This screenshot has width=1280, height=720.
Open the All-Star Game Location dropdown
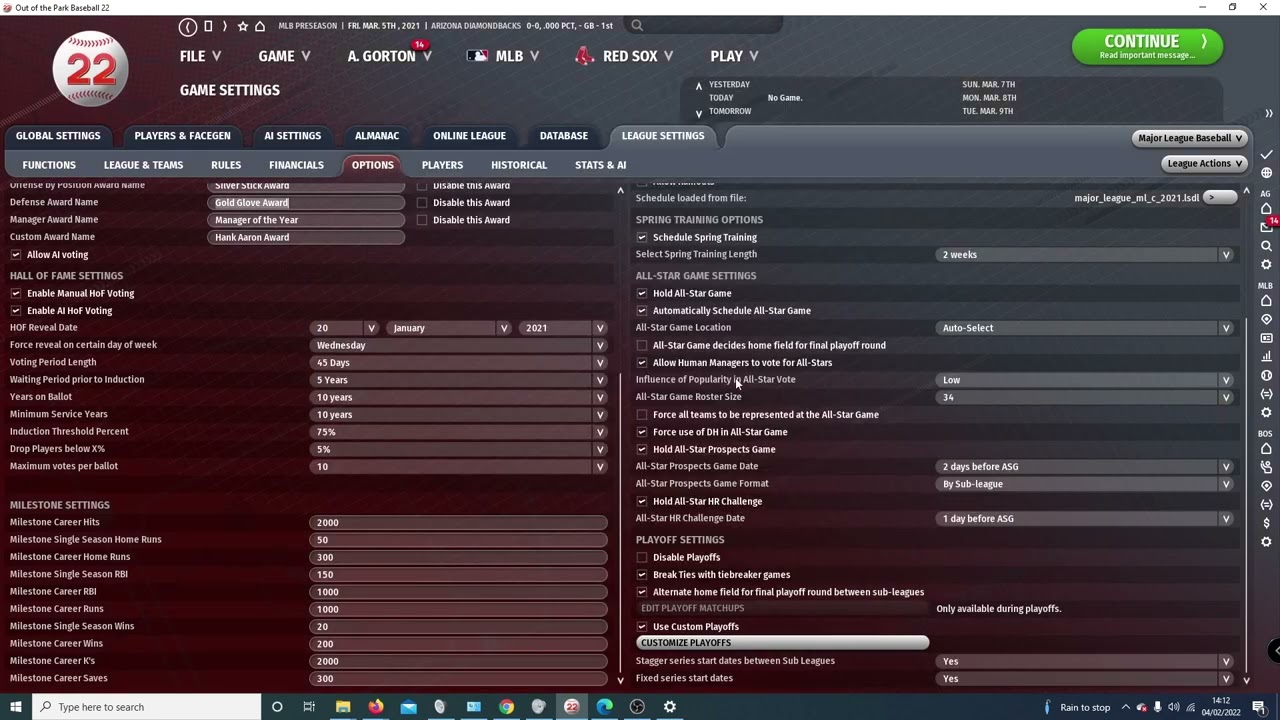coord(1087,328)
